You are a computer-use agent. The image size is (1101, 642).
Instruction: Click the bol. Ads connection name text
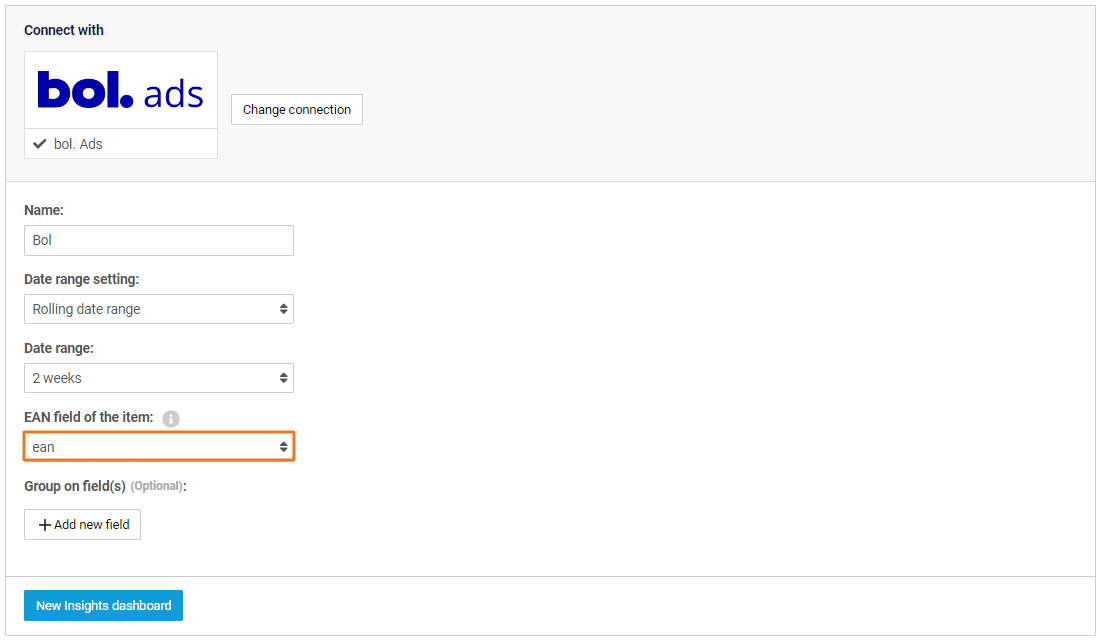point(78,144)
